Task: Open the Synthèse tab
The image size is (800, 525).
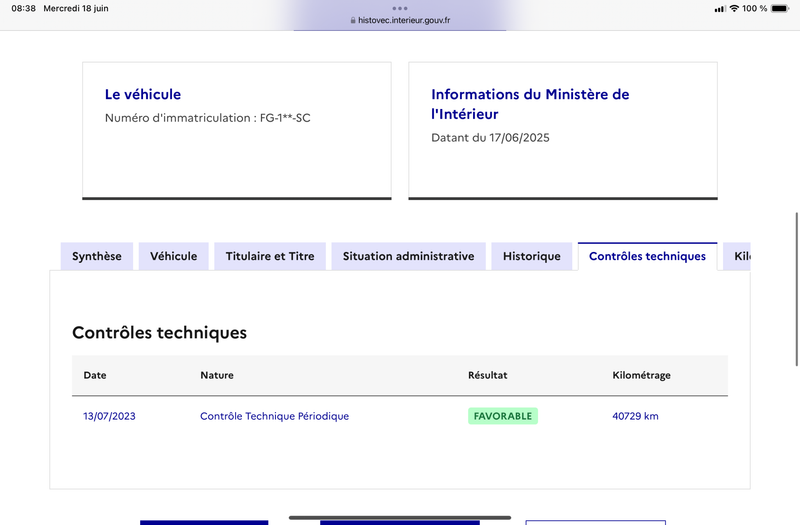Action: click(96, 256)
